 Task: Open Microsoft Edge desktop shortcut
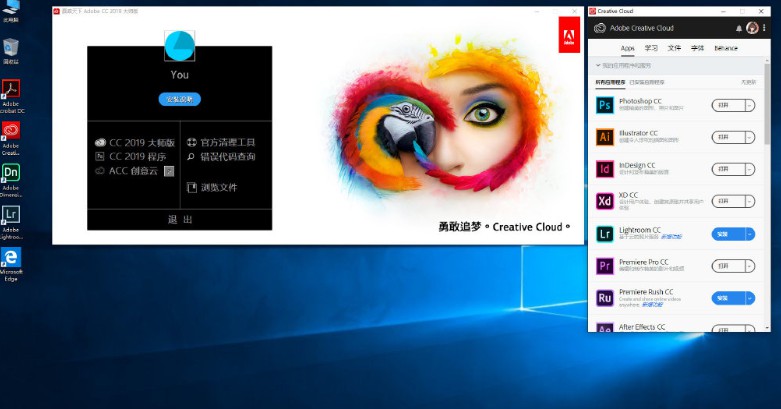11,265
